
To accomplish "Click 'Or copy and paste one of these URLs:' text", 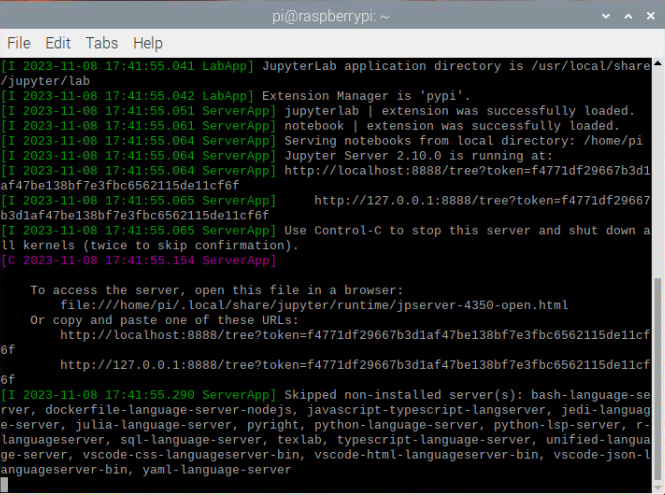I will [165, 320].
